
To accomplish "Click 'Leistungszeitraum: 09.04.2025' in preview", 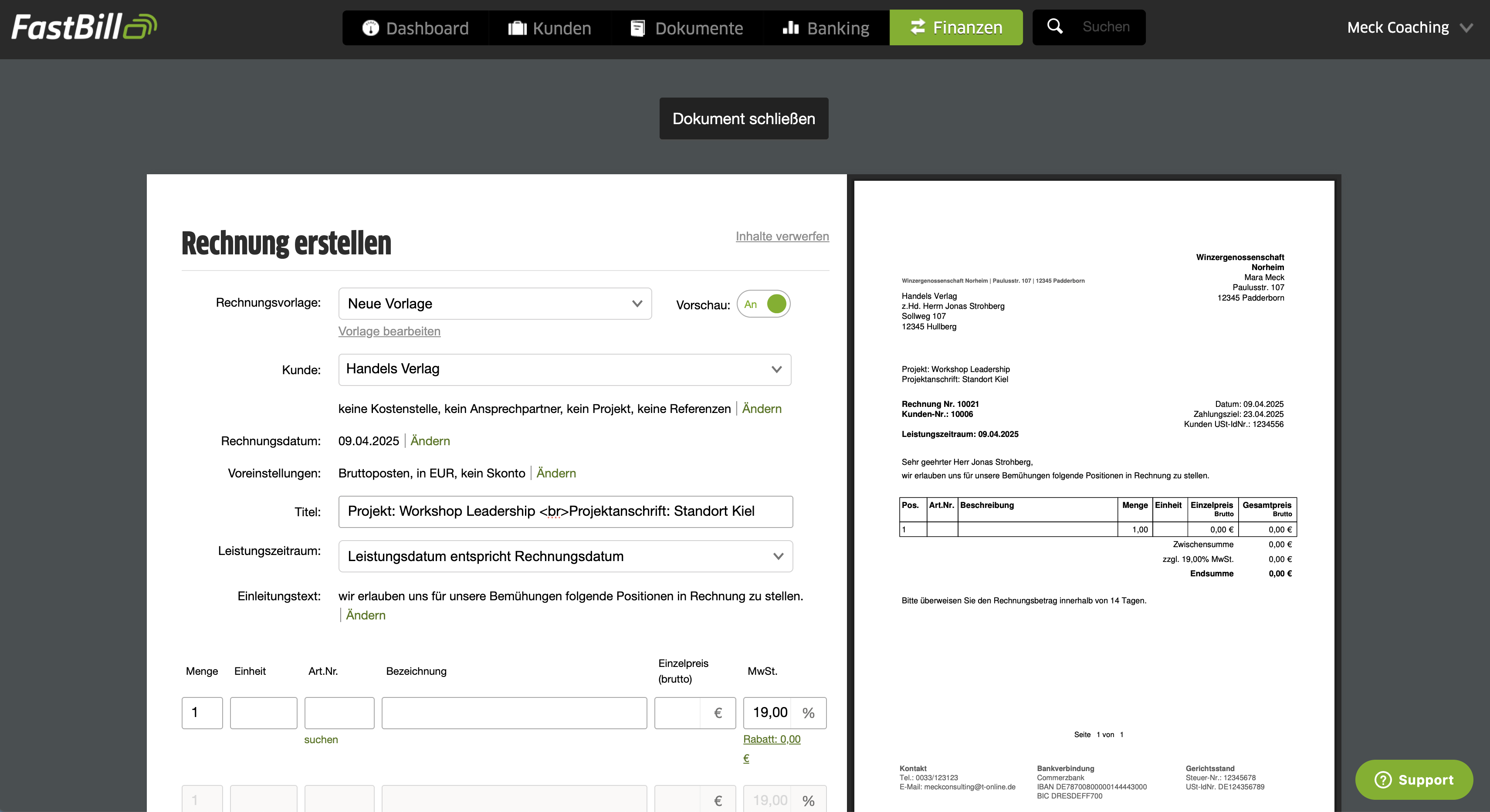I will (960, 434).
